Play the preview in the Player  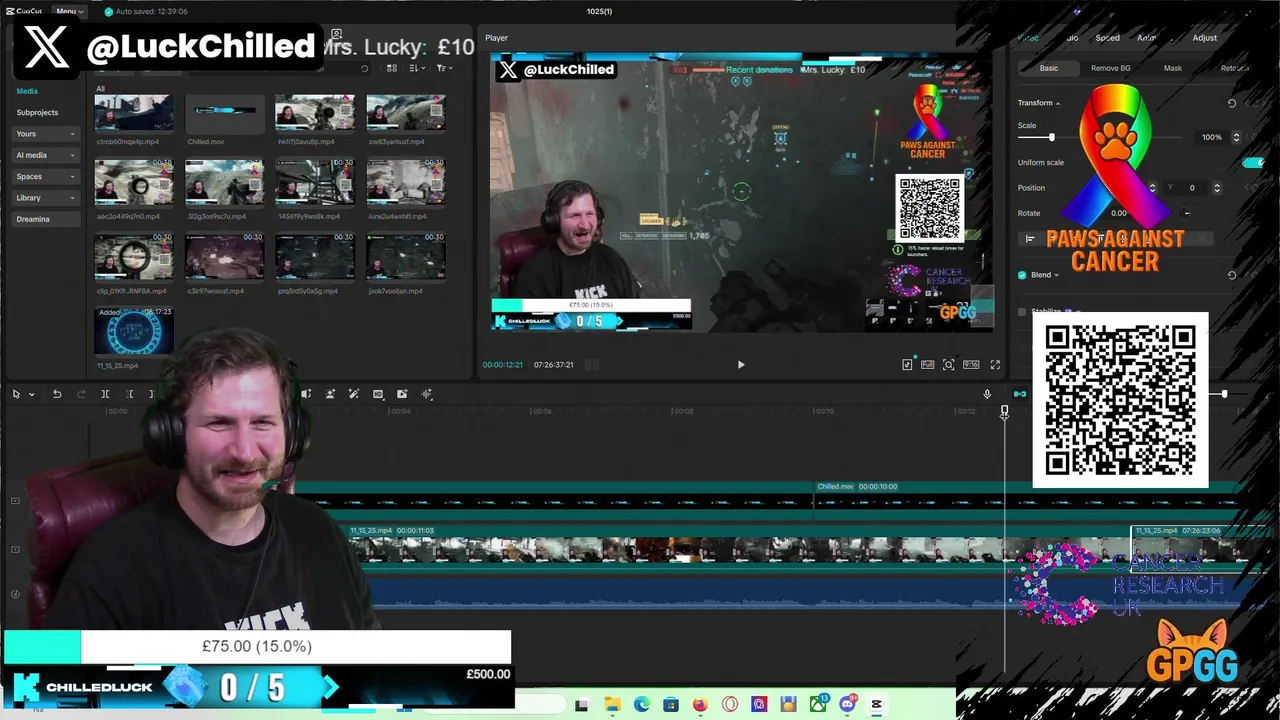pos(741,365)
